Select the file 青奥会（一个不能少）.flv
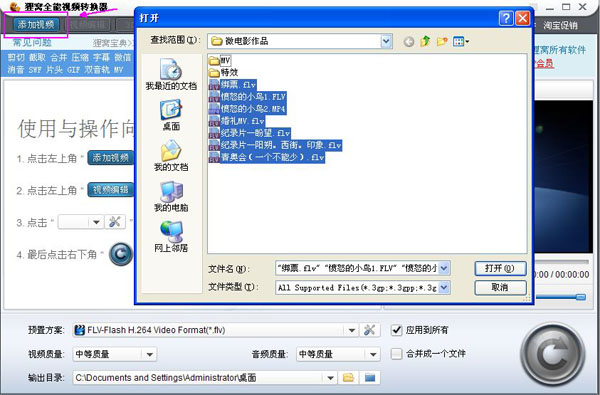 [x=267, y=157]
